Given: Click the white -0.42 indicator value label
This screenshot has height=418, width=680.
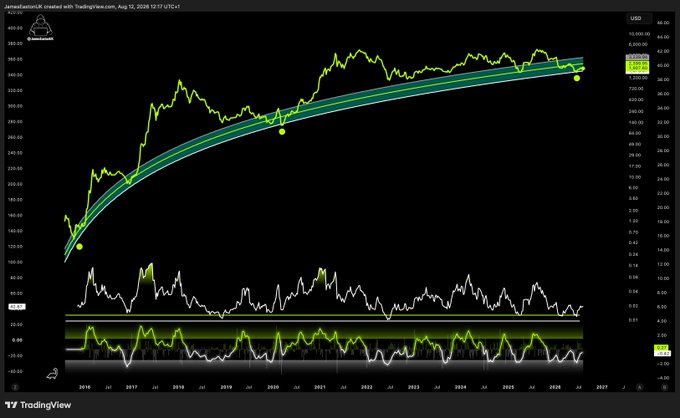Looking at the screenshot, I should (x=662, y=353).
